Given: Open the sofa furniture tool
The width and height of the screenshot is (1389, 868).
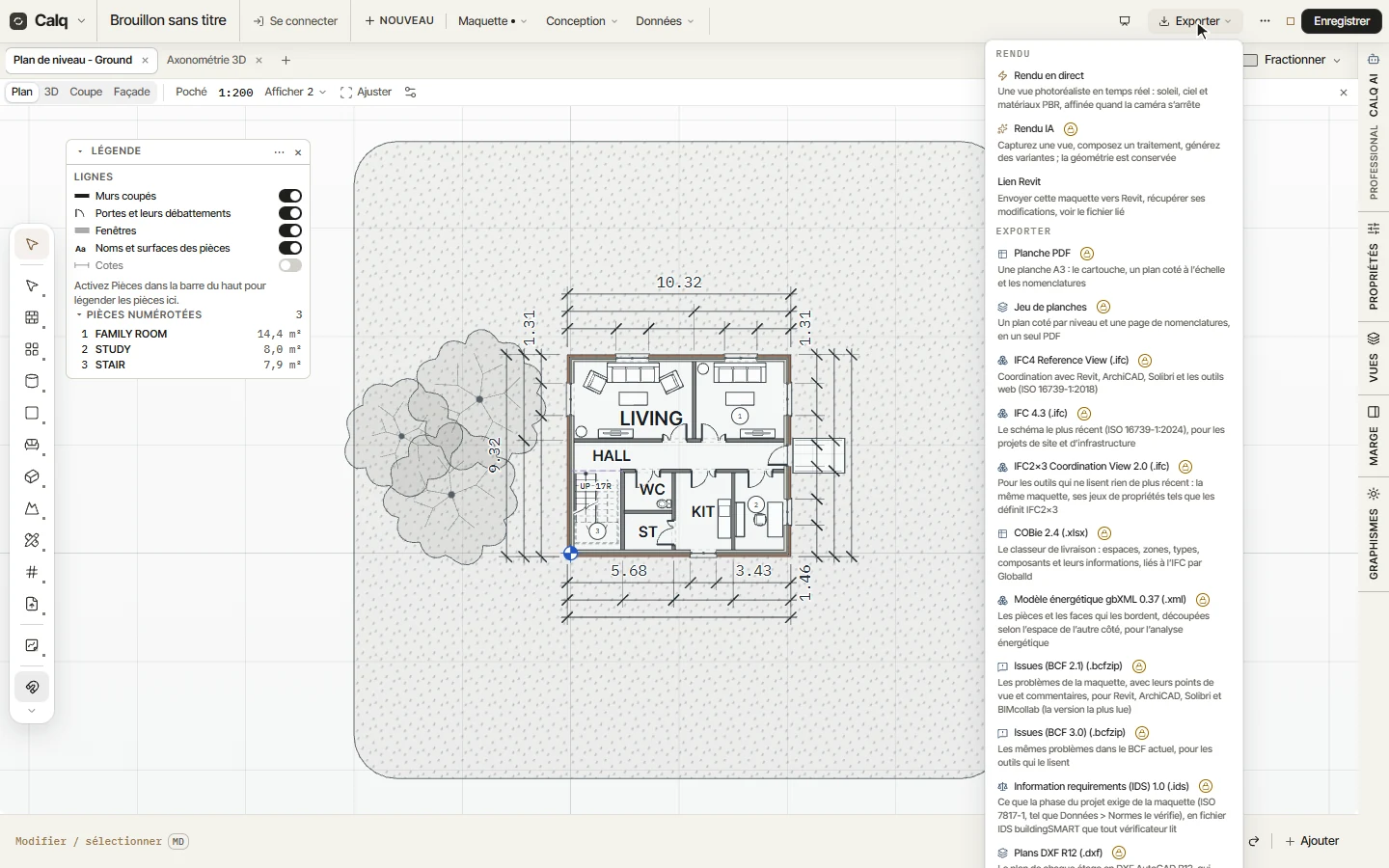Looking at the screenshot, I should pos(32,446).
